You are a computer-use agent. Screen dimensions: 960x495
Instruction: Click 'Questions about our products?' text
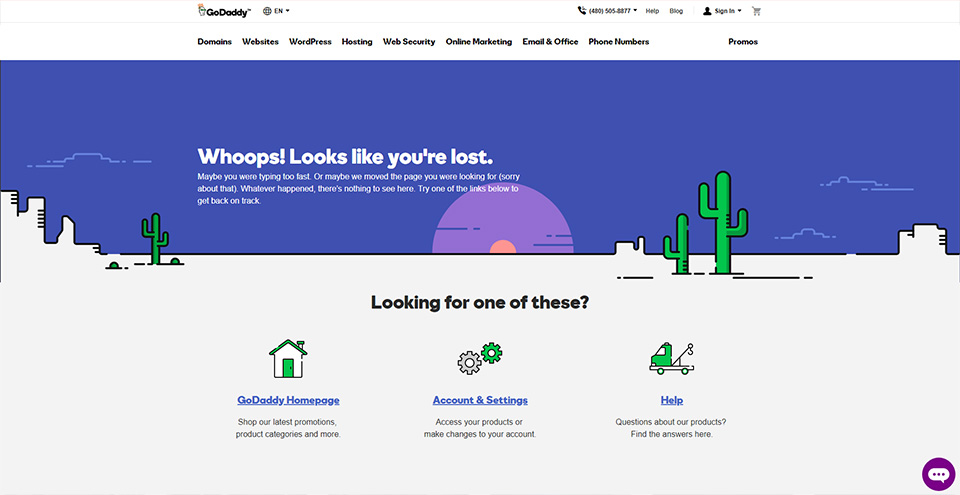click(x=671, y=422)
